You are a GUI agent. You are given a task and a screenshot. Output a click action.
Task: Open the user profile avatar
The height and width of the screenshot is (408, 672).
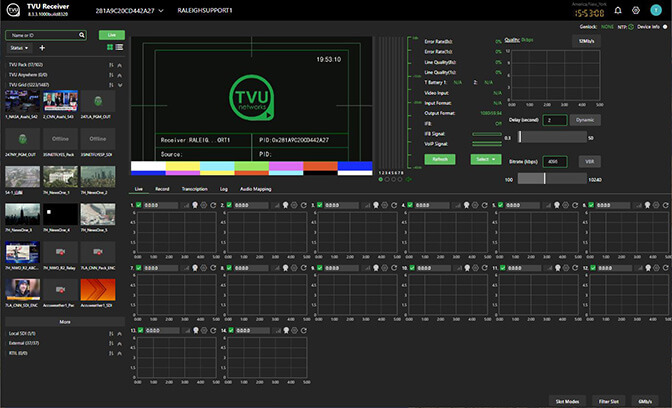click(x=656, y=10)
